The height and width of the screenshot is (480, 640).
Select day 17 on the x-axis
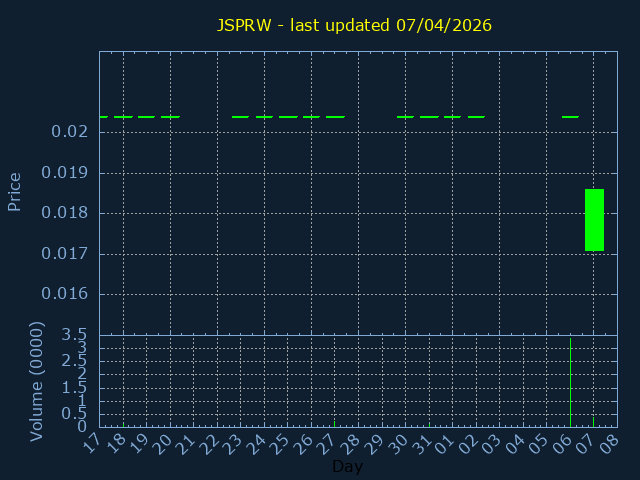point(92,442)
